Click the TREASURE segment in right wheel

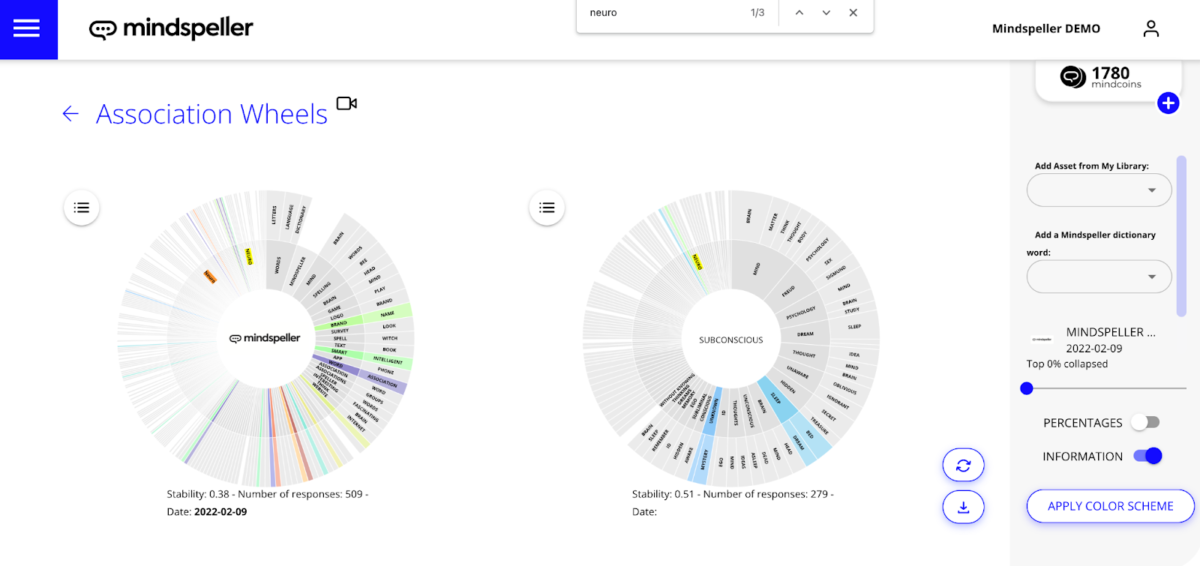[819, 425]
